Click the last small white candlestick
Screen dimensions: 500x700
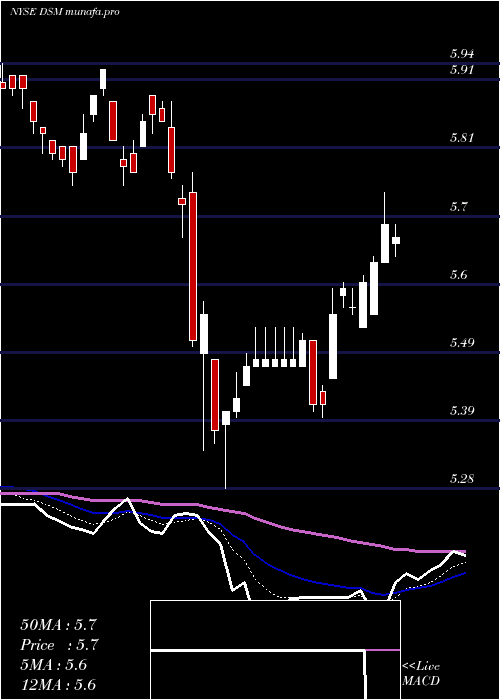click(396, 240)
